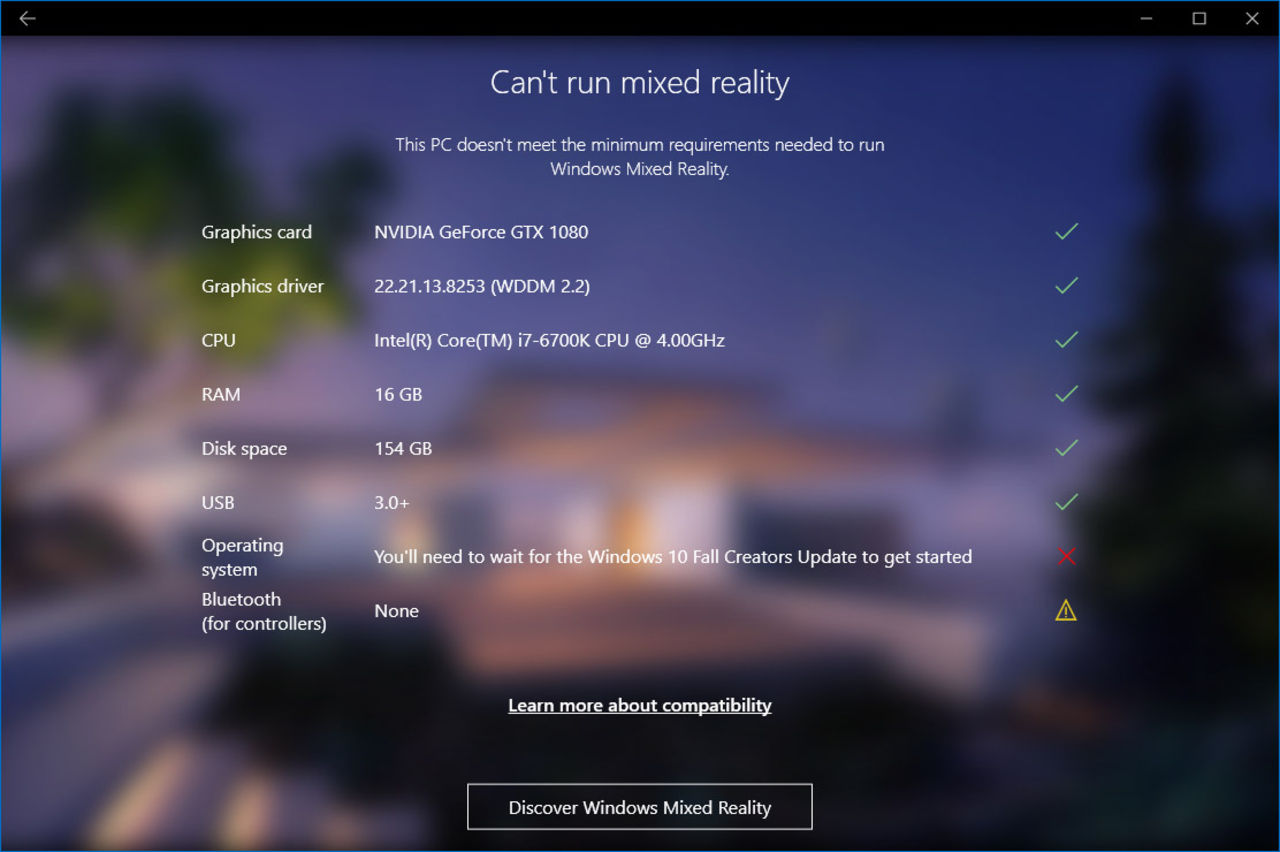
Task: Click the back arrow in the title bar
Action: [27, 18]
